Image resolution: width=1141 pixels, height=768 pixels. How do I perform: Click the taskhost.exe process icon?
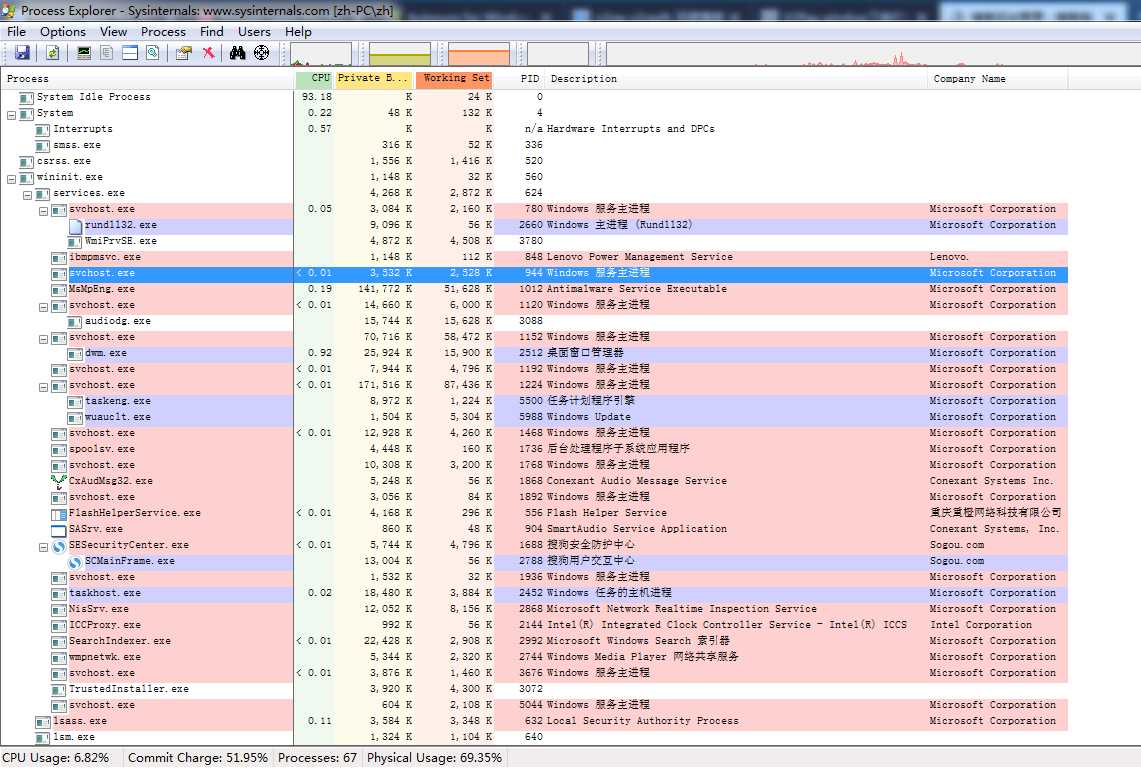(59, 594)
